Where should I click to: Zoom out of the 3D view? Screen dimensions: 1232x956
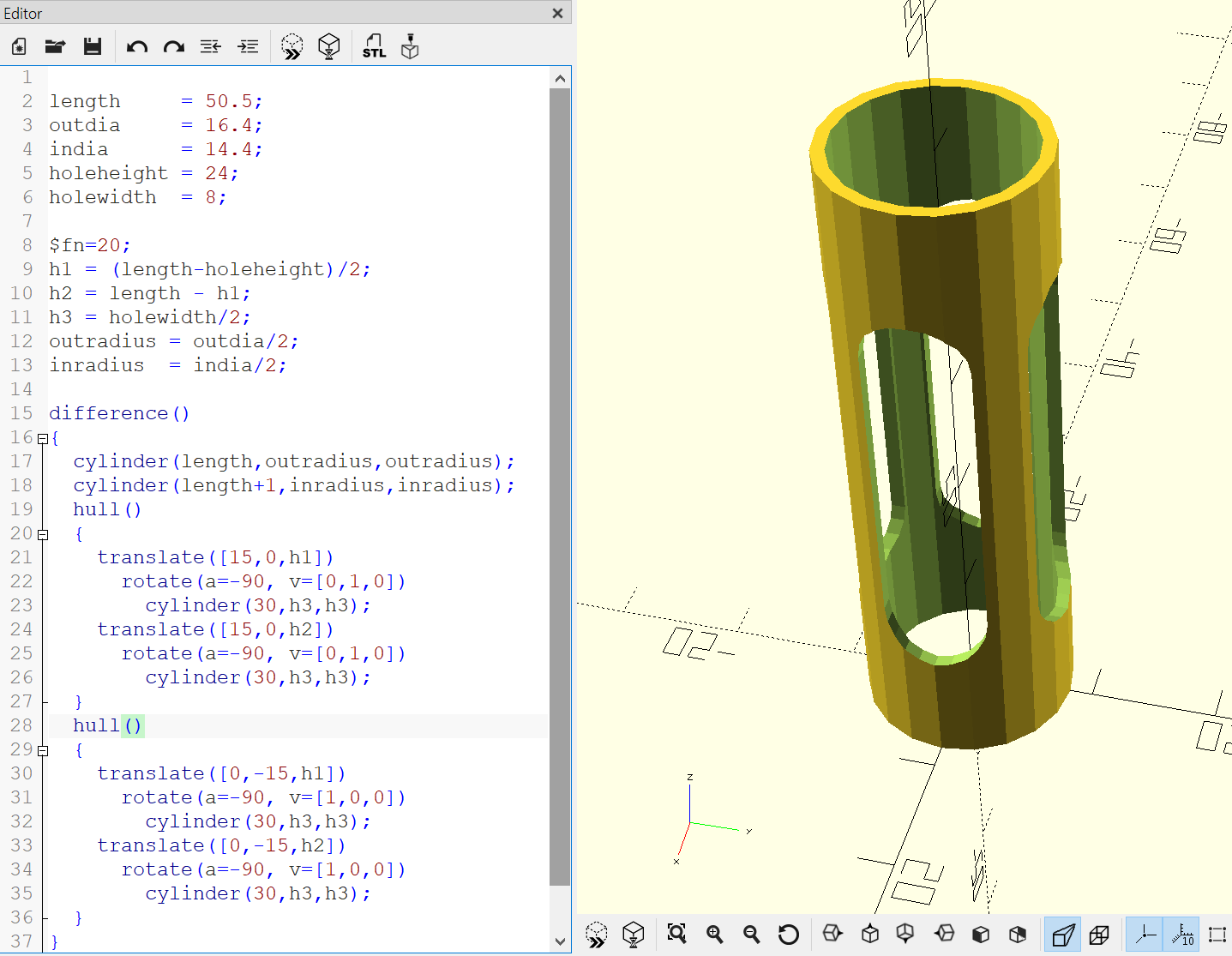(x=752, y=934)
